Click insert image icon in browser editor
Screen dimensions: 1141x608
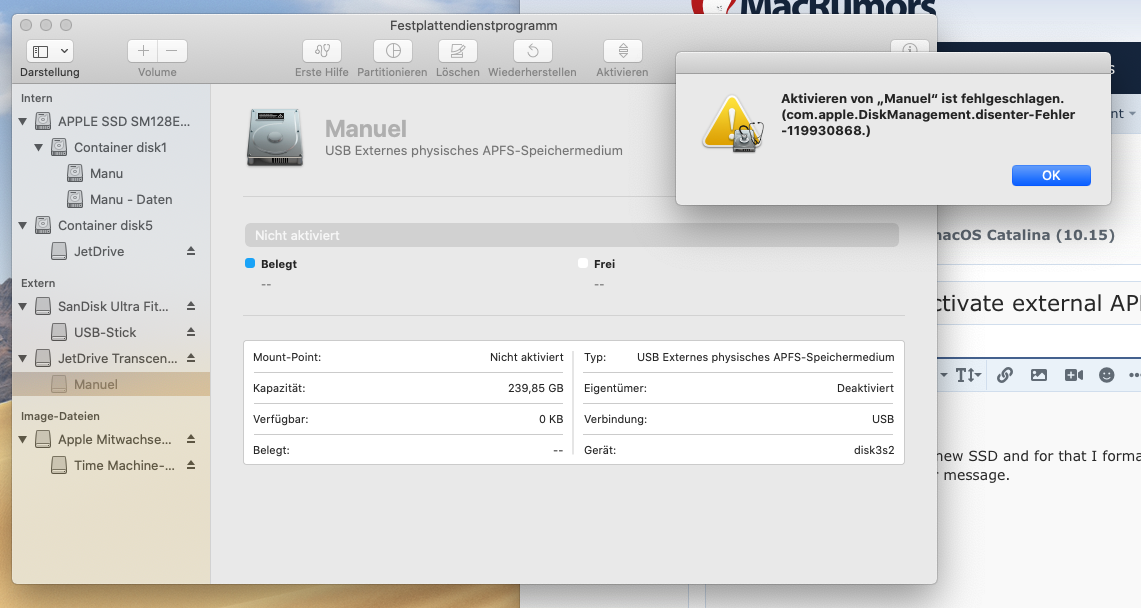click(x=1039, y=375)
